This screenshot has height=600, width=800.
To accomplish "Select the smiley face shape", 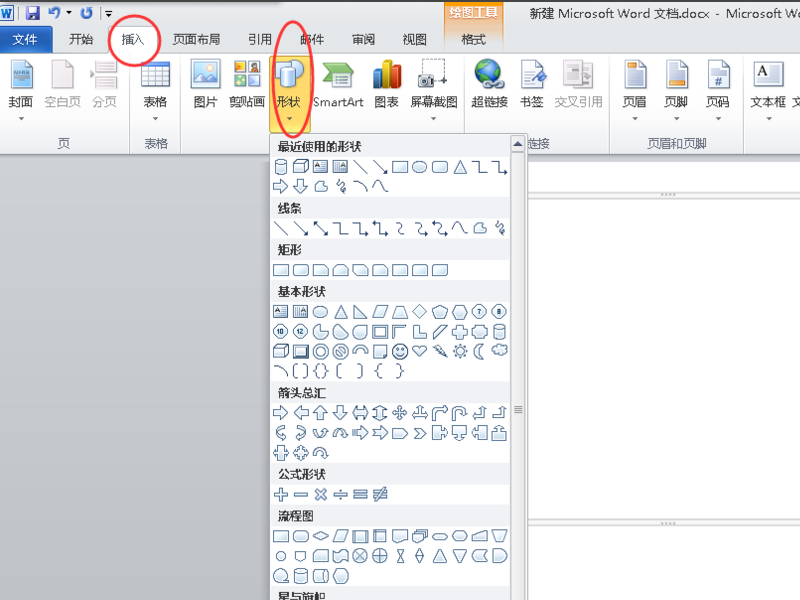I will click(x=400, y=352).
